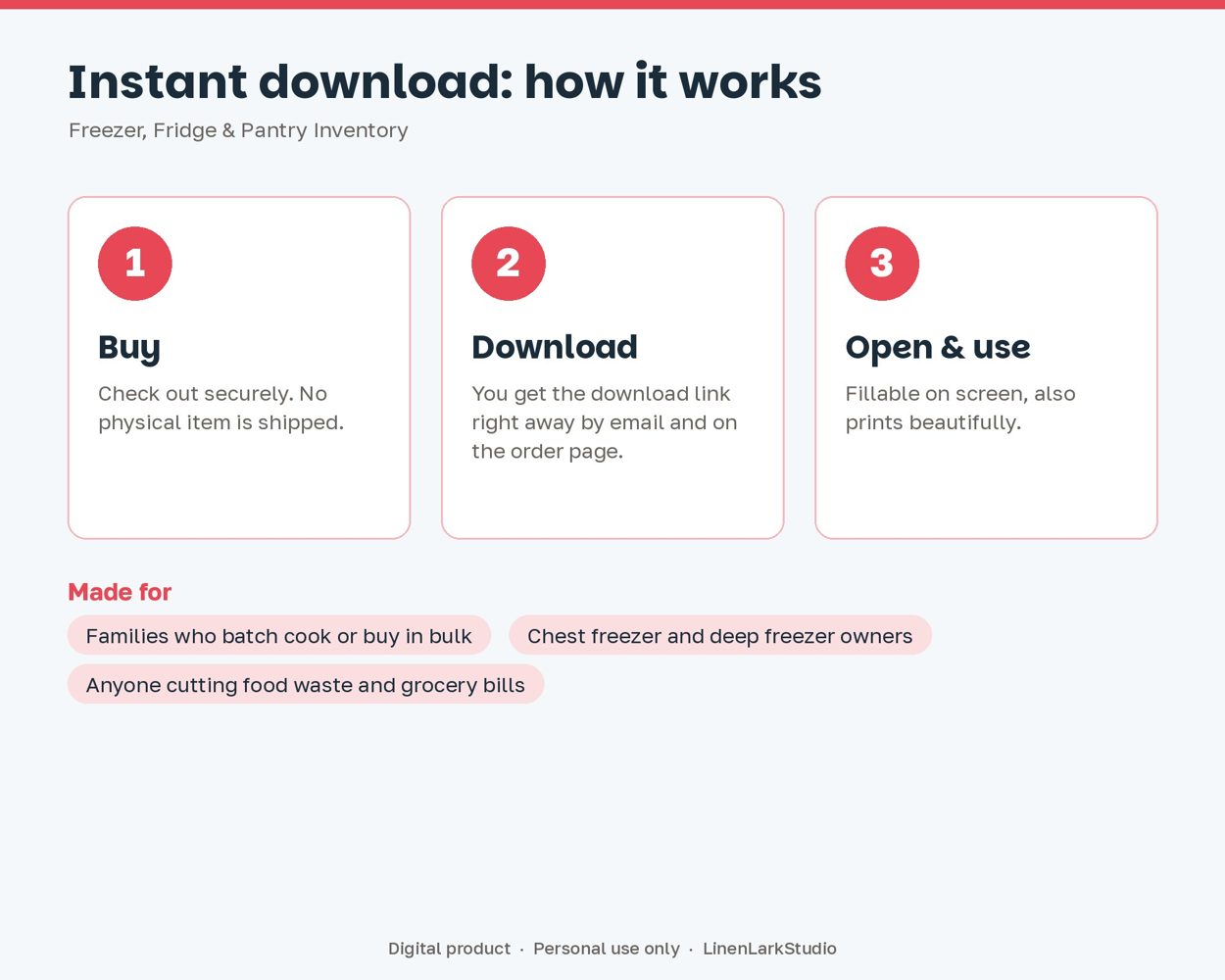Click the Check out securely description
The image size is (1225, 980).
pos(221,408)
